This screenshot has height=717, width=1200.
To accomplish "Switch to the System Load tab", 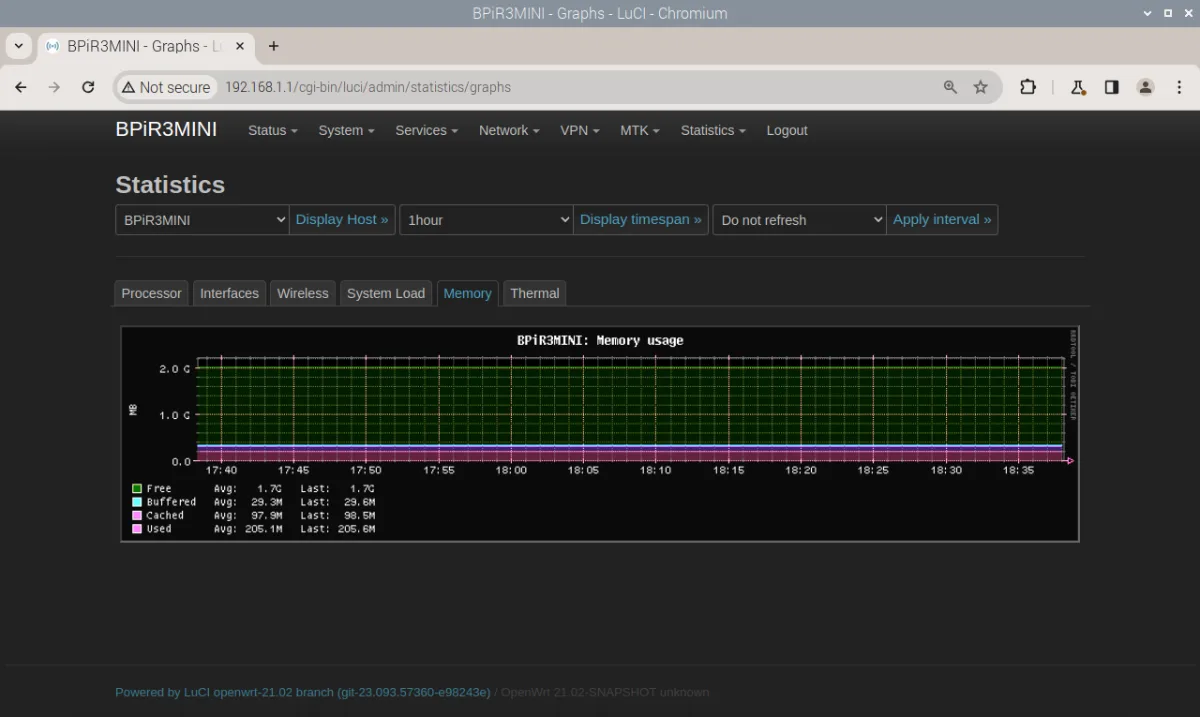I will (x=386, y=293).
